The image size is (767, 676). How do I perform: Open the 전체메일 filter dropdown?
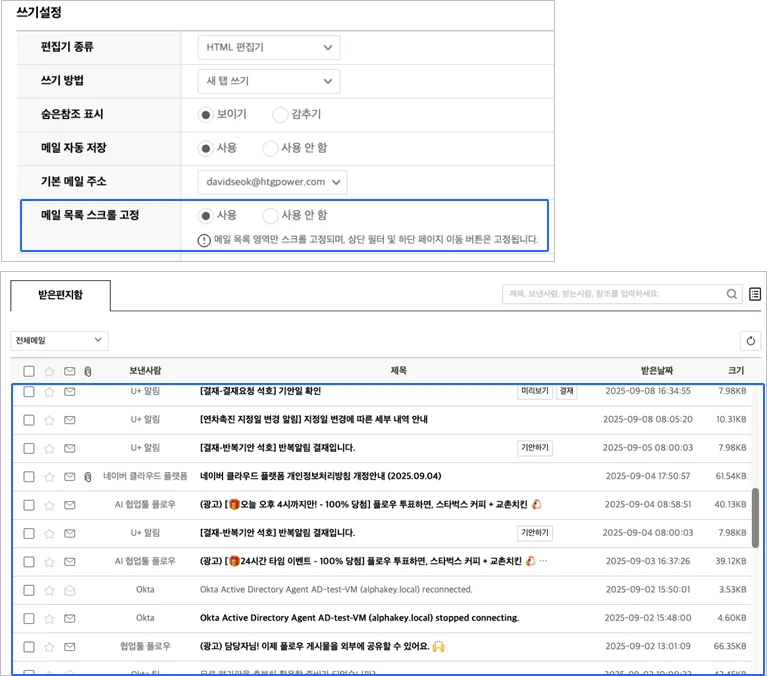(x=59, y=341)
